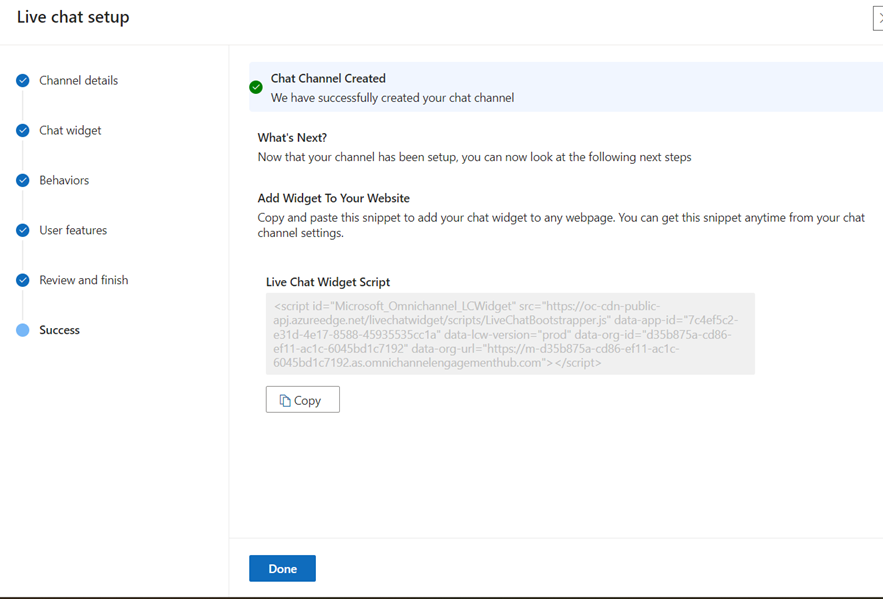Click the Chat Channel Created banner heading
The width and height of the screenshot is (883, 599).
point(328,78)
